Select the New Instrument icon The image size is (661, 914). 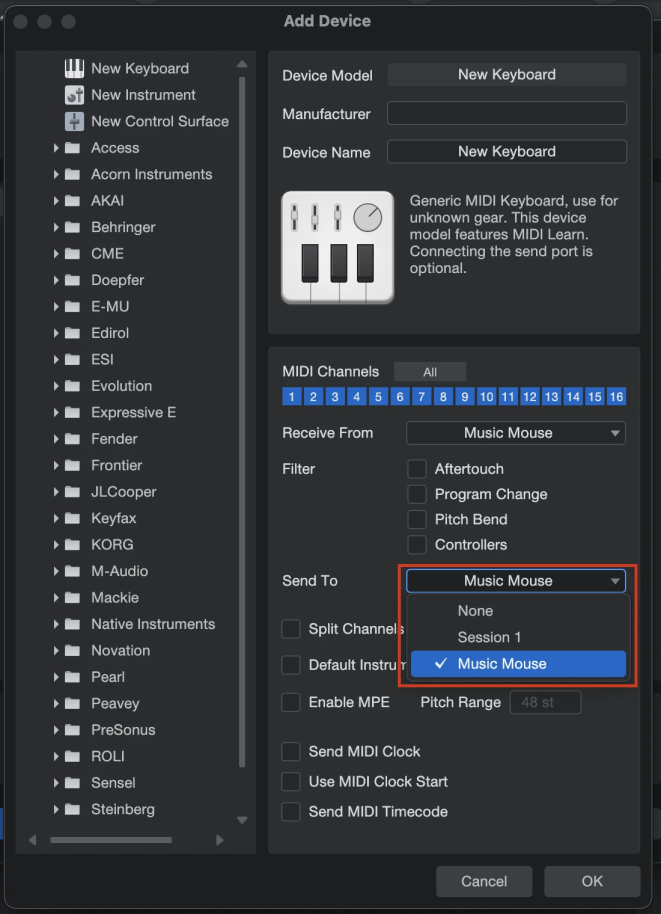click(x=75, y=95)
